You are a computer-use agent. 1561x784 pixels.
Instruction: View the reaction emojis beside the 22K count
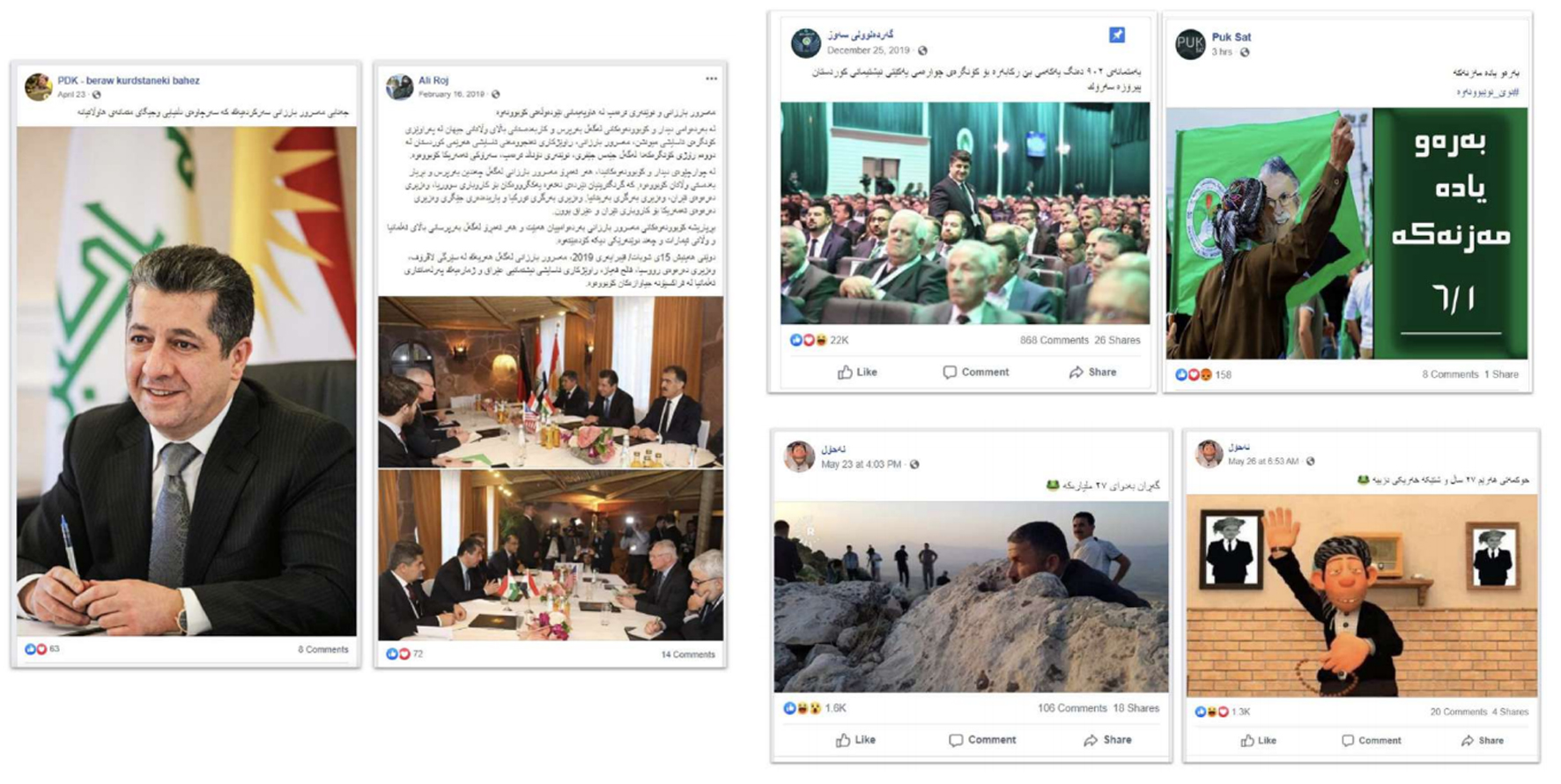pyautogui.click(x=808, y=340)
